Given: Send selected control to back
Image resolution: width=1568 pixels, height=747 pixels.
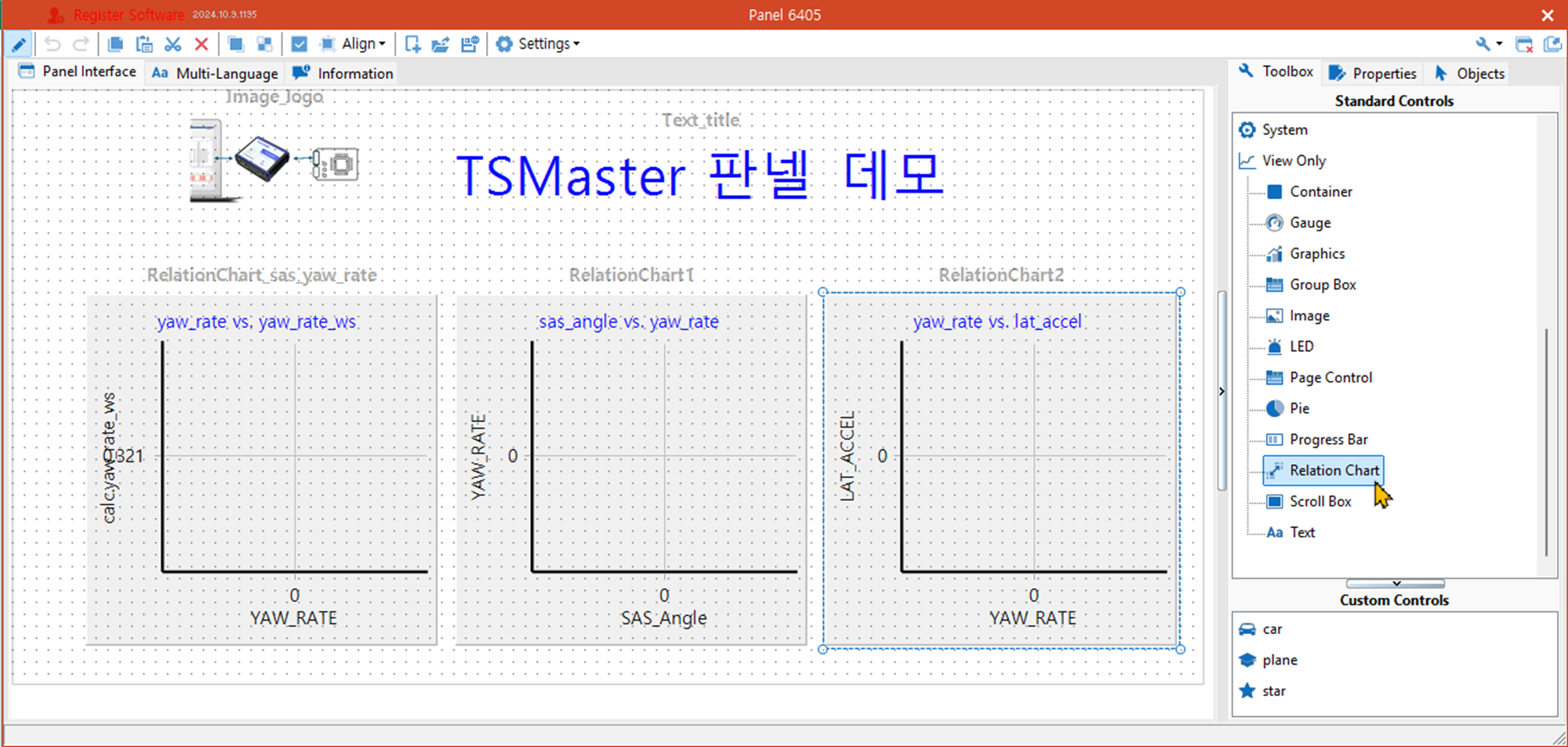Looking at the screenshot, I should (265, 44).
